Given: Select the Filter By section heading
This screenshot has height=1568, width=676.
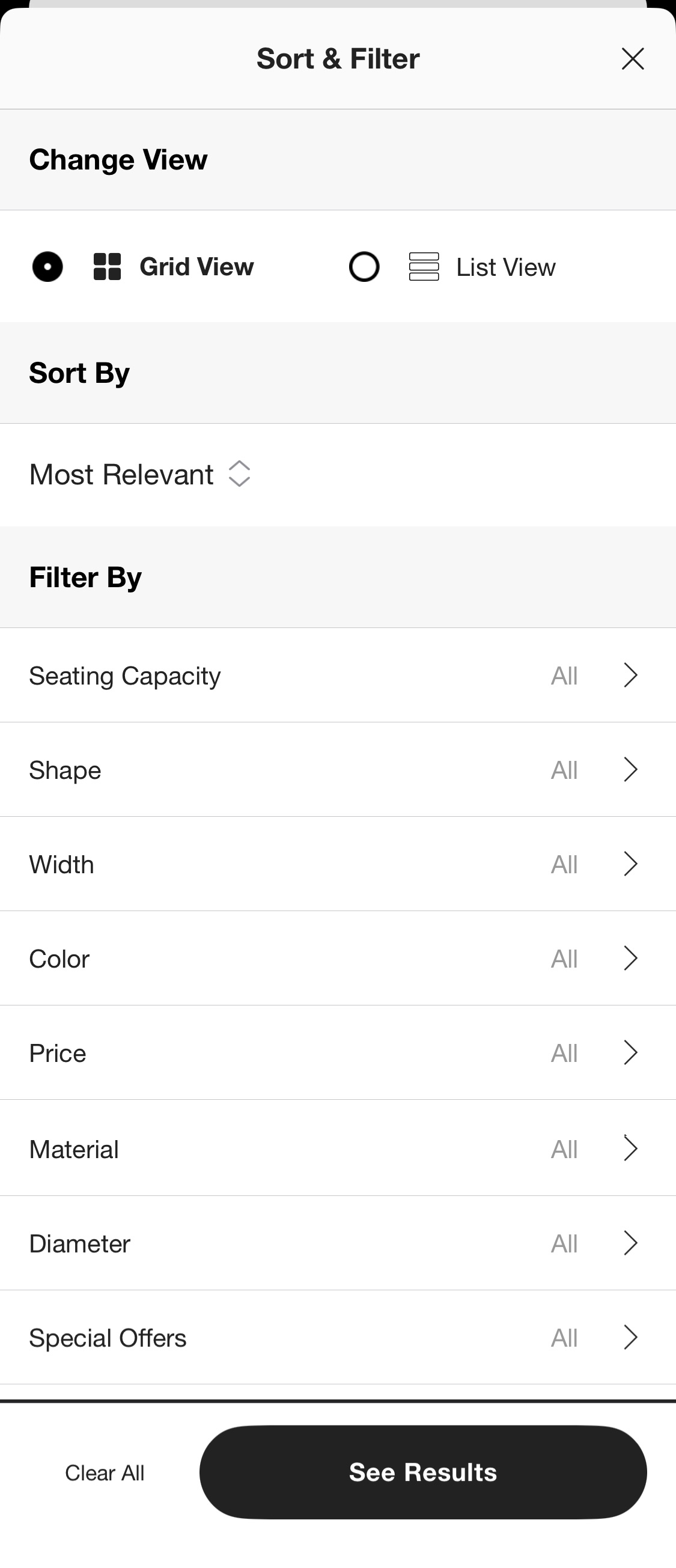Looking at the screenshot, I should click(85, 576).
